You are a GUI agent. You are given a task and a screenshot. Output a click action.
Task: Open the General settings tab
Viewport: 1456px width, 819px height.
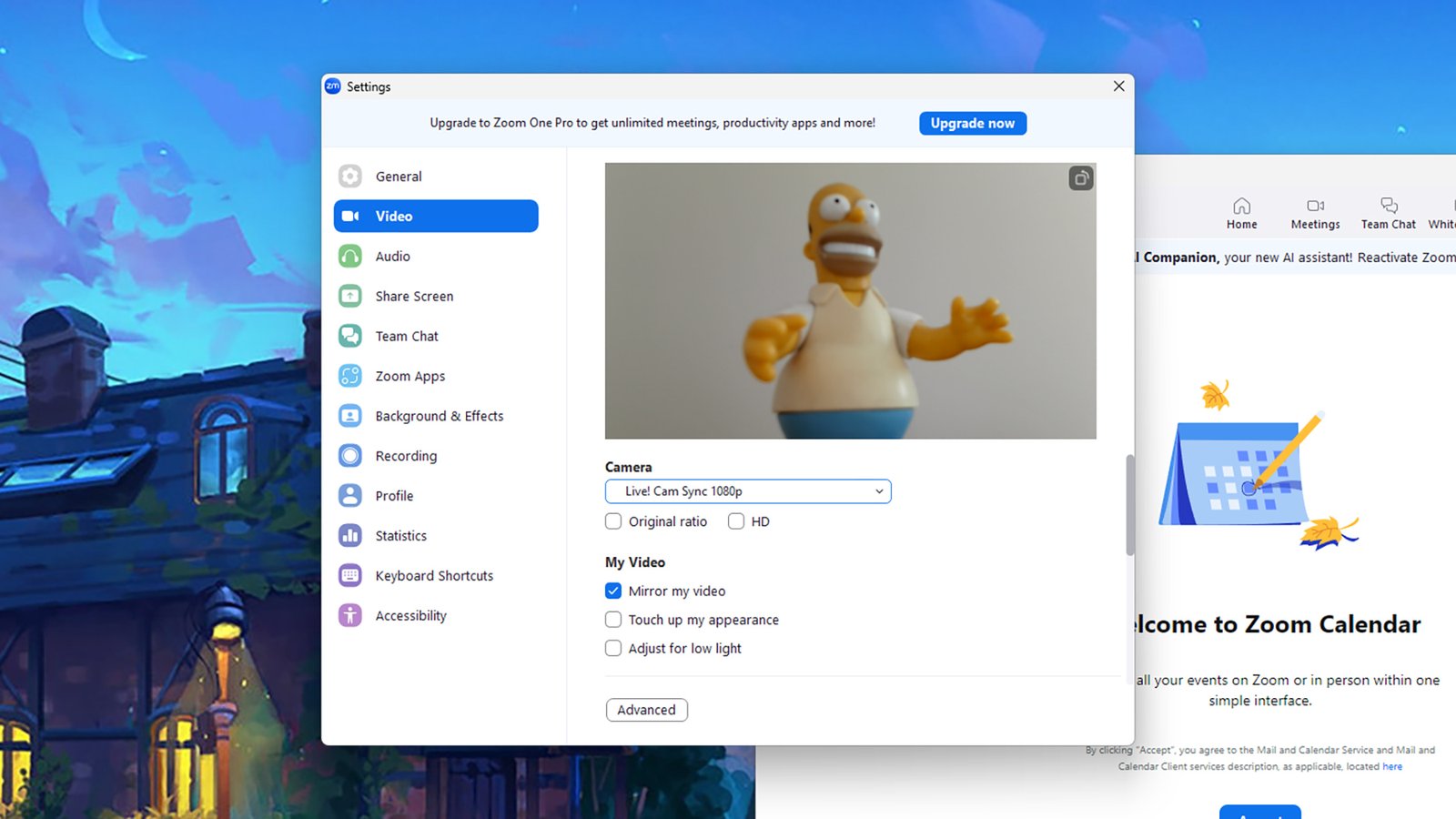pos(436,177)
